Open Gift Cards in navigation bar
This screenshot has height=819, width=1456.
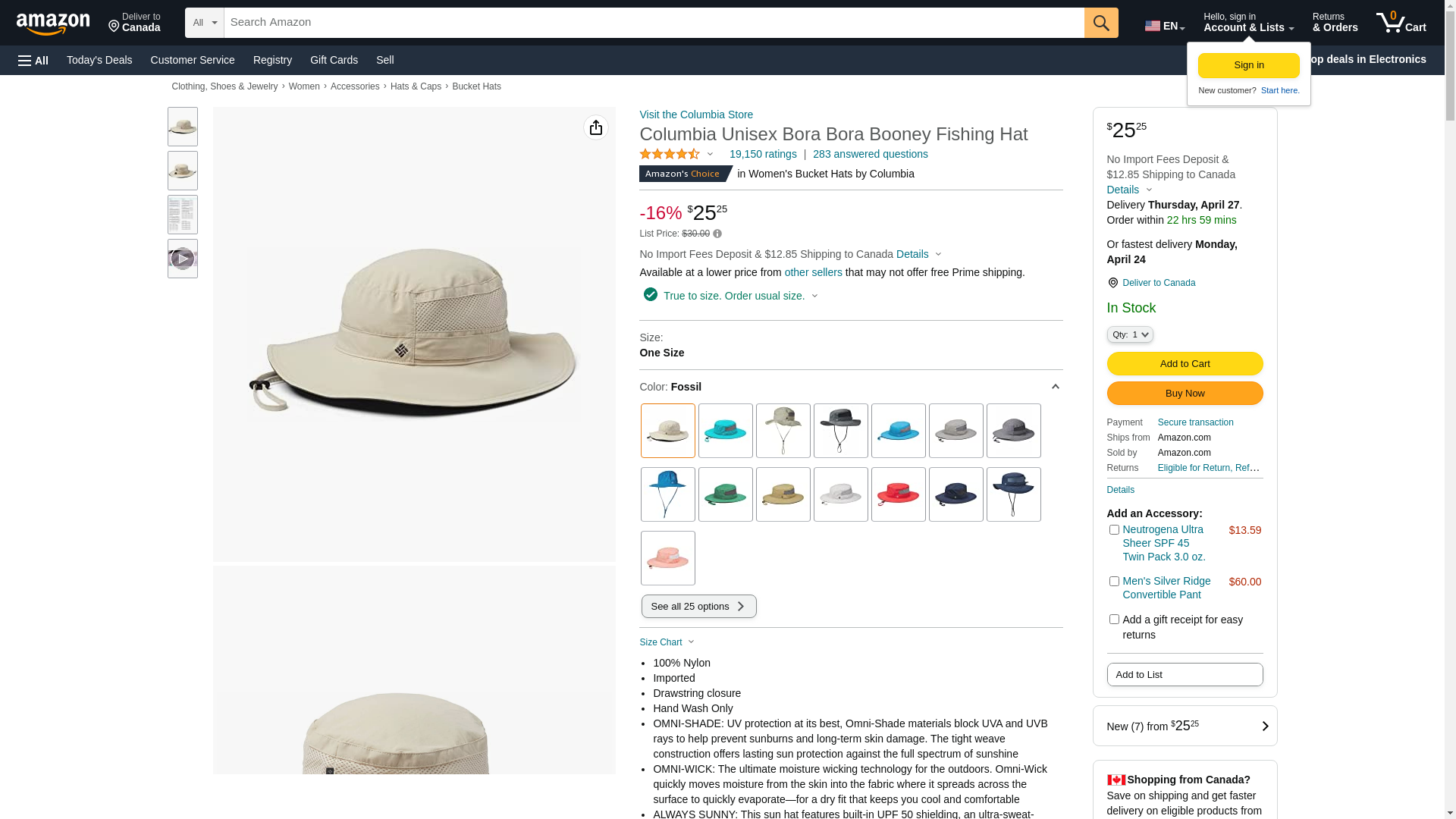334,60
